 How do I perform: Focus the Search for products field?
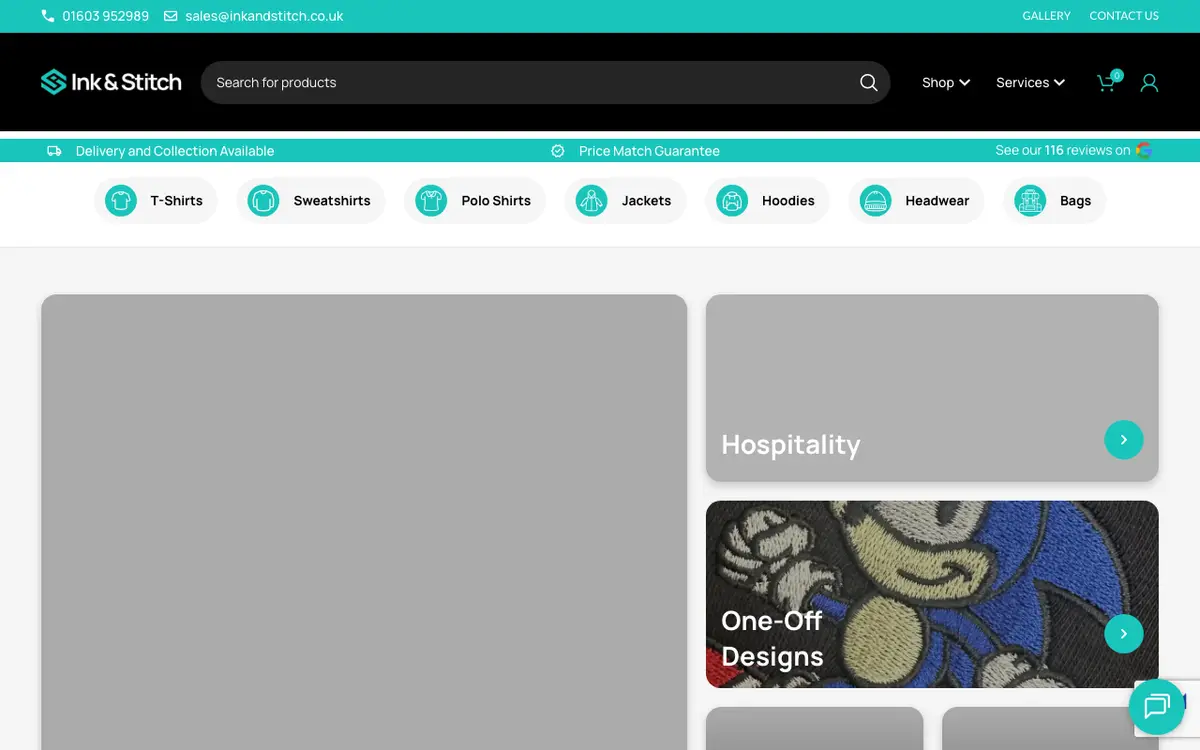[545, 82]
